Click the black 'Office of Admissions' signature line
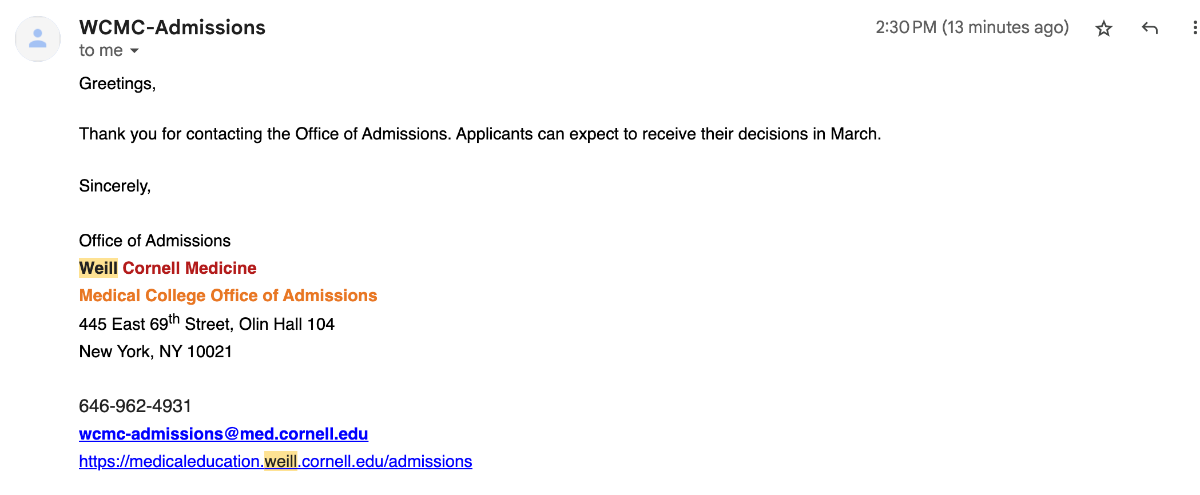The image size is (1200, 495). click(x=155, y=241)
